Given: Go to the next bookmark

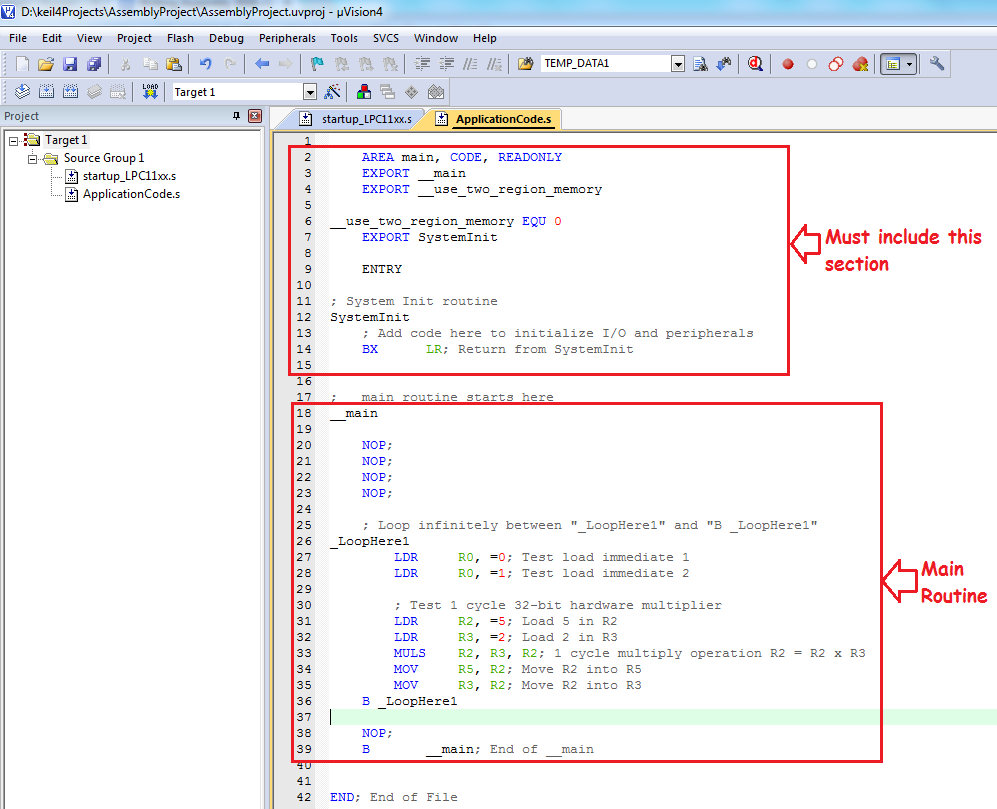Looking at the screenshot, I should 366,64.
